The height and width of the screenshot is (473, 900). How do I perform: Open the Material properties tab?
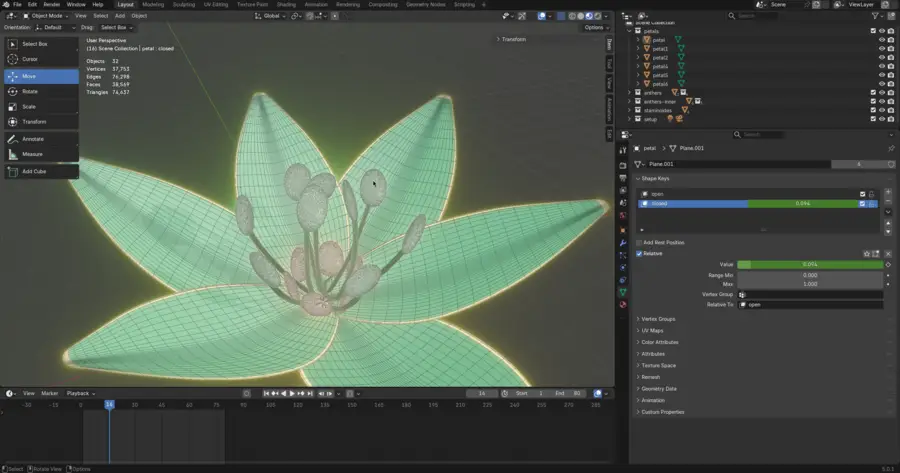click(623, 305)
